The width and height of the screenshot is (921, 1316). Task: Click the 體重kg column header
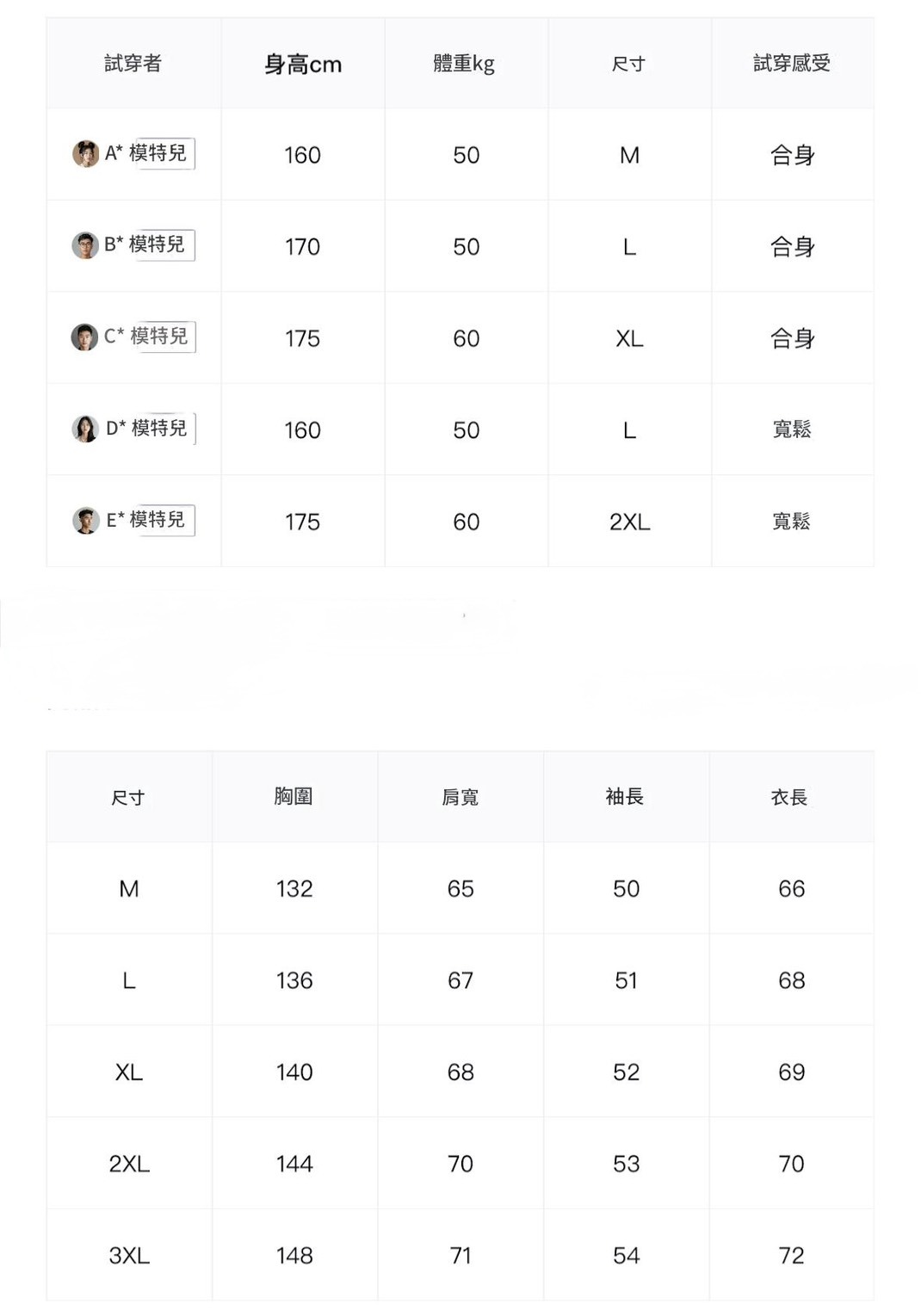point(464,64)
